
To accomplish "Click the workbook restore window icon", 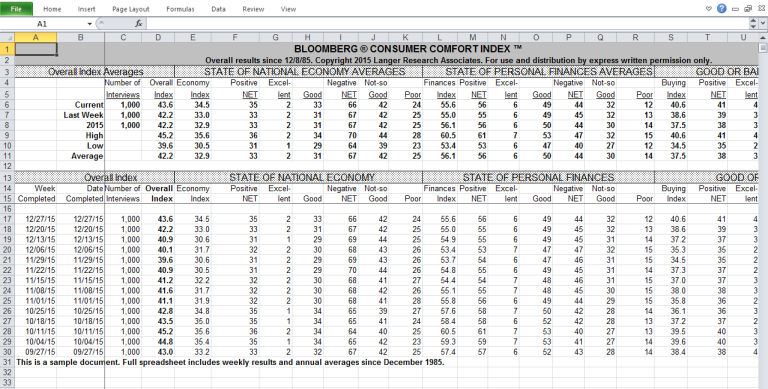I will (x=747, y=8).
